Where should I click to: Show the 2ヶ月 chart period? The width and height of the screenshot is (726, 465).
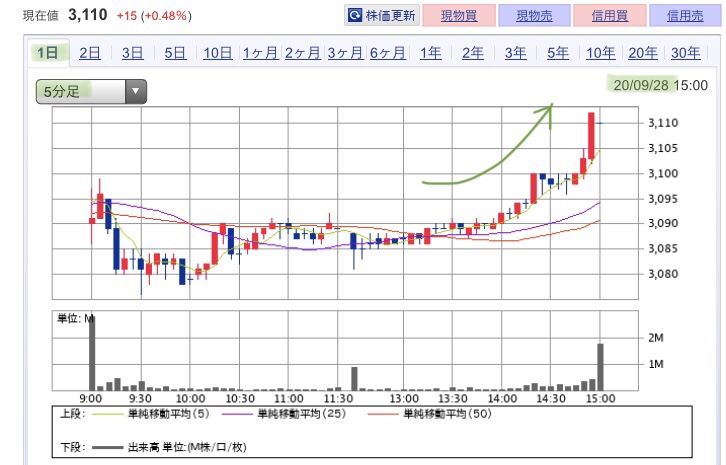click(302, 53)
